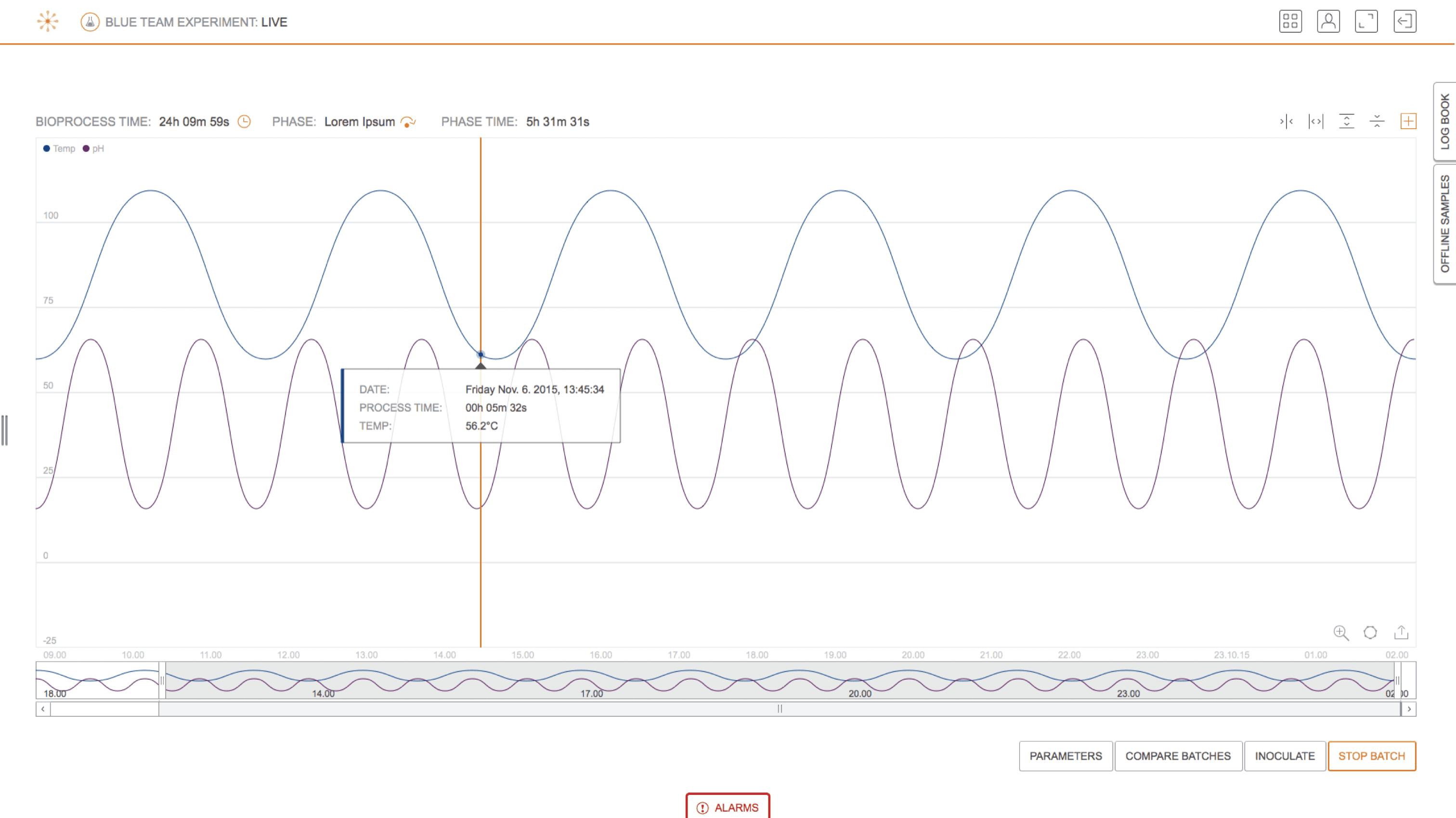This screenshot has width=1456, height=818.
Task: Click the chart zoom magnifier icon
Action: (x=1341, y=633)
